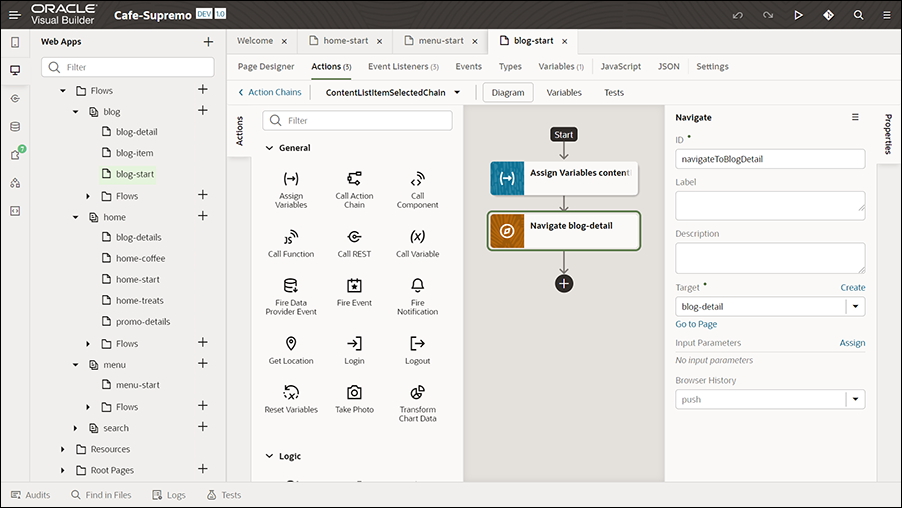Viewport: 902px width, 508px height.
Task: Open the chain Tests sub-tab
Action: pos(614,92)
